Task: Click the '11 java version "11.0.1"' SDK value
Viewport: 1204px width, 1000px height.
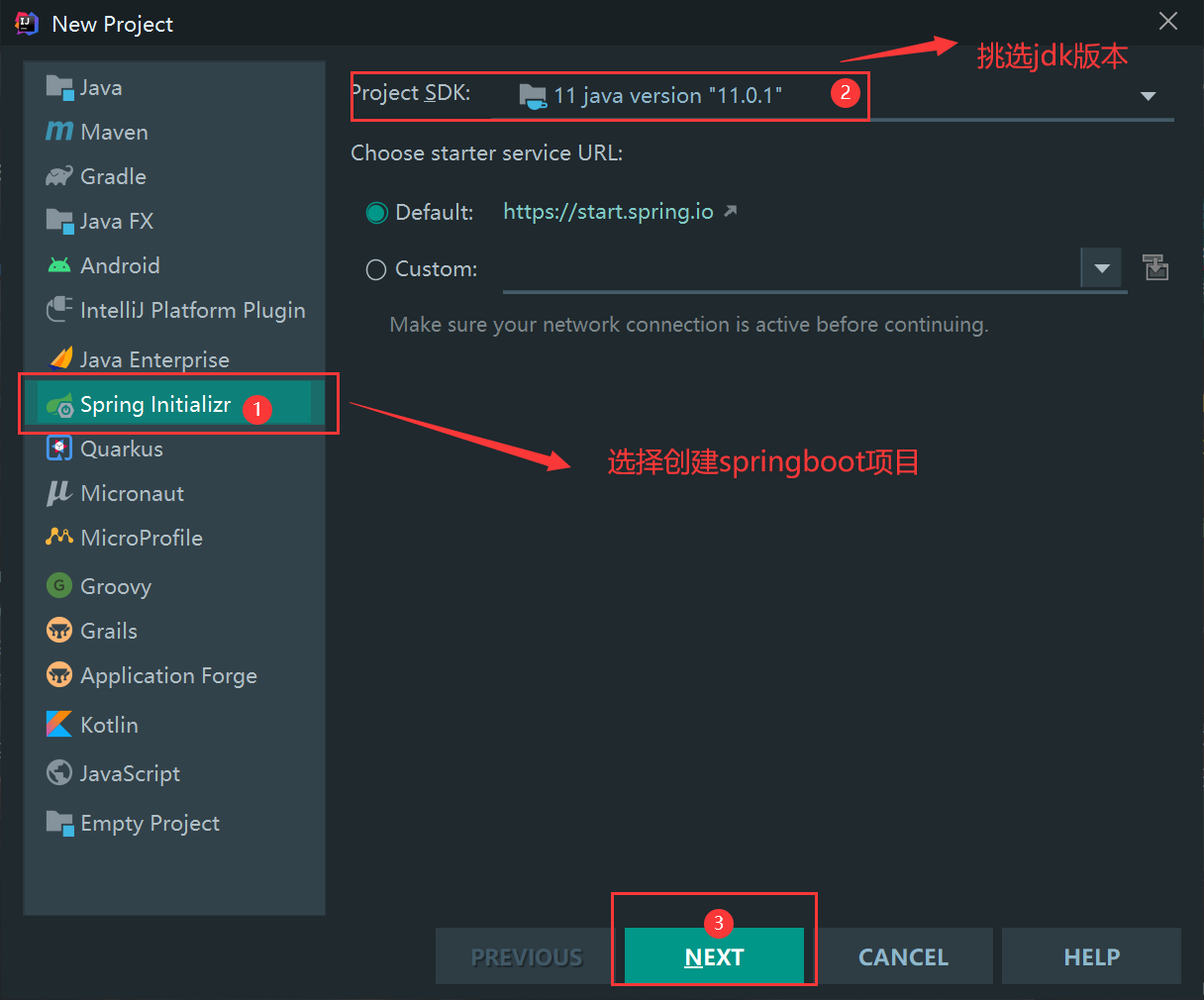Action: pyautogui.click(x=667, y=96)
